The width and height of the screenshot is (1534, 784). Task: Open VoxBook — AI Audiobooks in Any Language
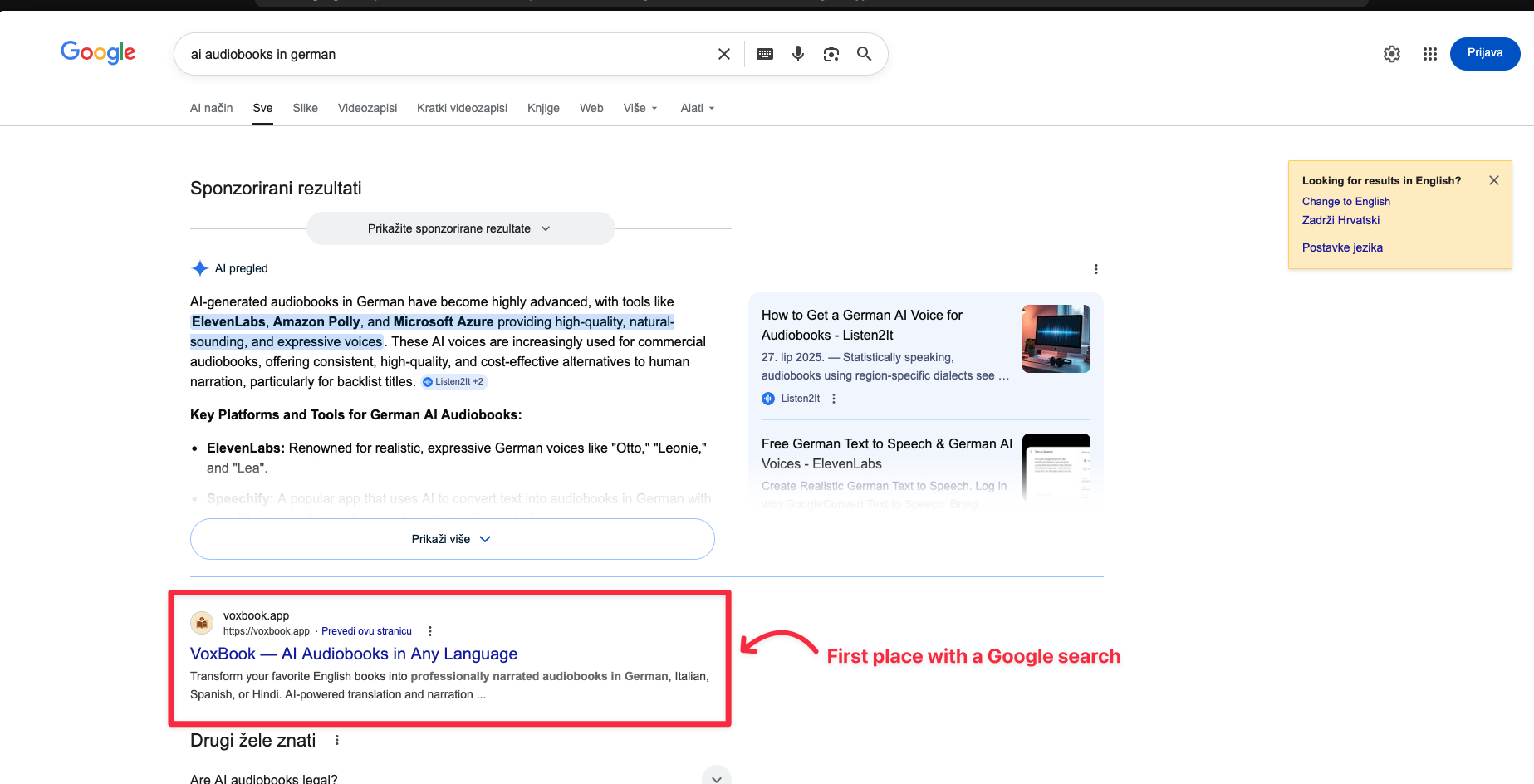[x=354, y=654]
